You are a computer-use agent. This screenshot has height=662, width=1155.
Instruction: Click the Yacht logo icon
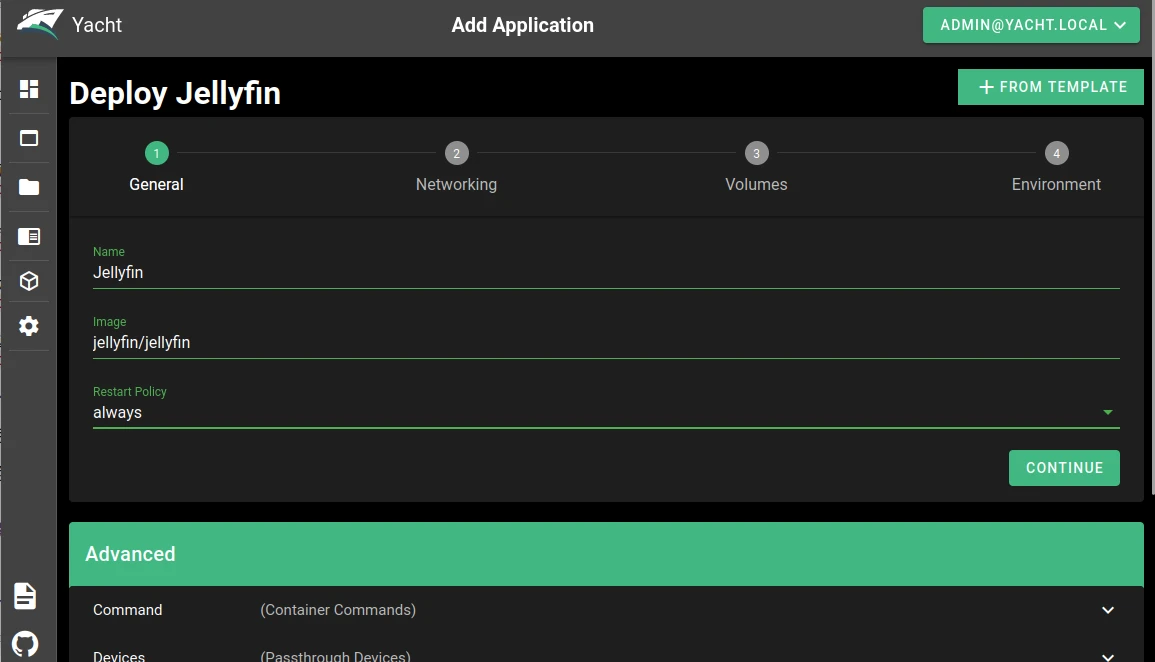pos(39,25)
